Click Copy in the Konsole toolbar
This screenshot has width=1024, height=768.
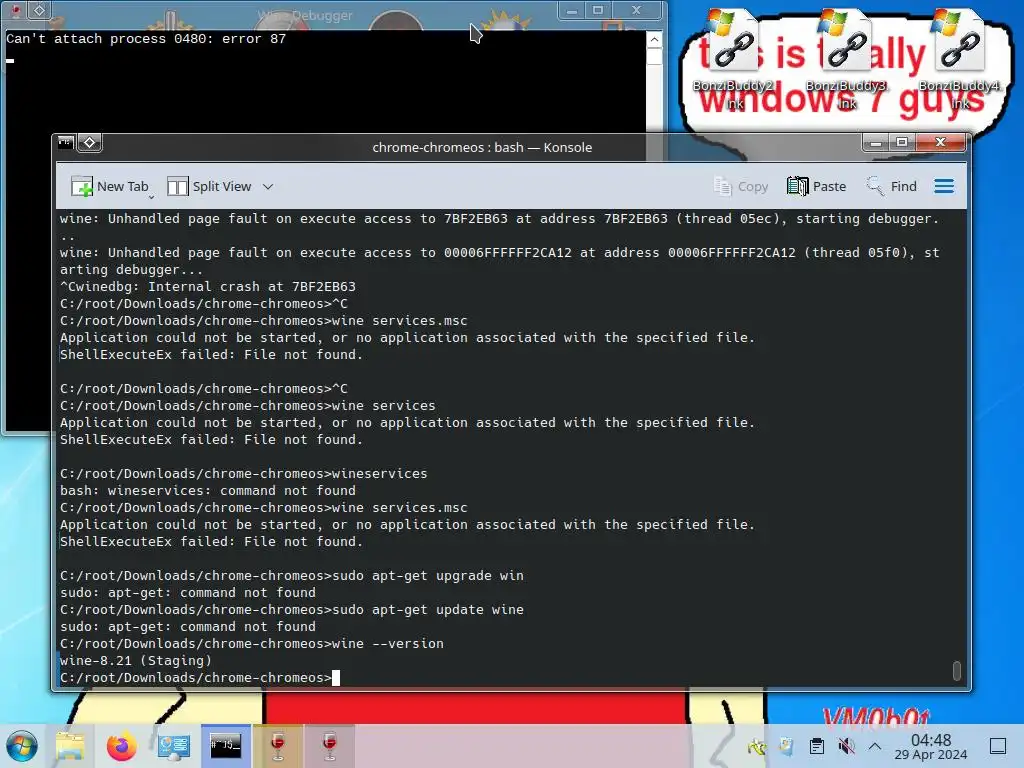point(741,187)
